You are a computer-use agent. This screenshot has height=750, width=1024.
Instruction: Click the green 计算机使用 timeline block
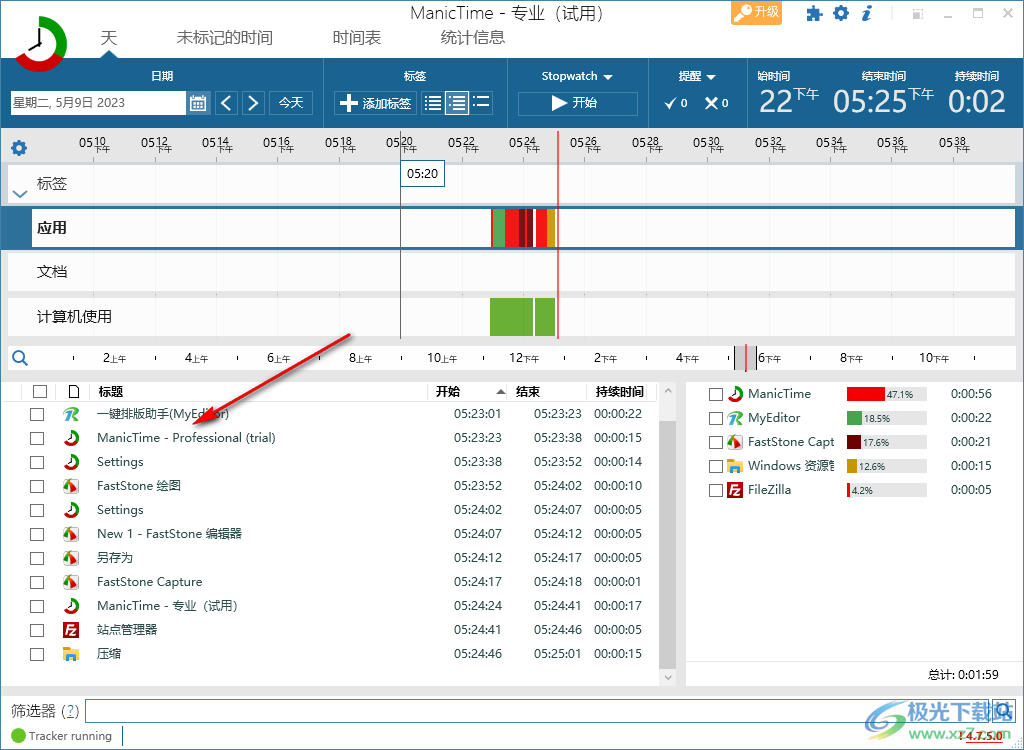(522, 317)
